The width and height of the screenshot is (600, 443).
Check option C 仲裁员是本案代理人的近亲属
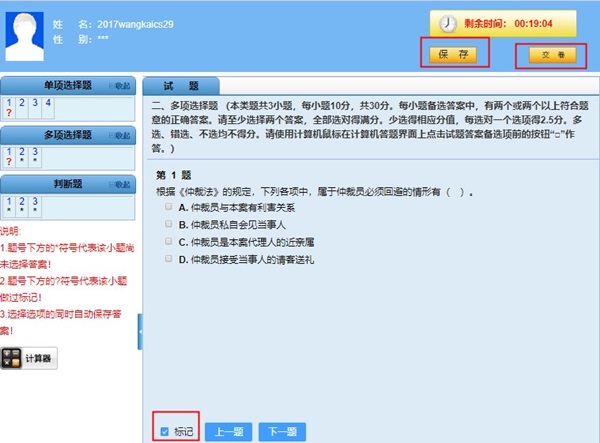[168, 241]
